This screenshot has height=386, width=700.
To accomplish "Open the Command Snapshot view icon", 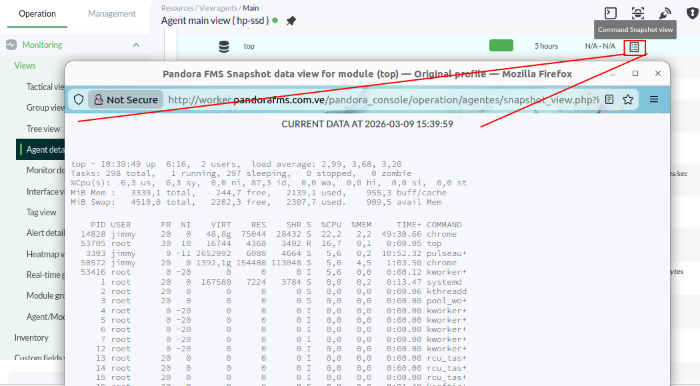I will pyautogui.click(x=634, y=47).
